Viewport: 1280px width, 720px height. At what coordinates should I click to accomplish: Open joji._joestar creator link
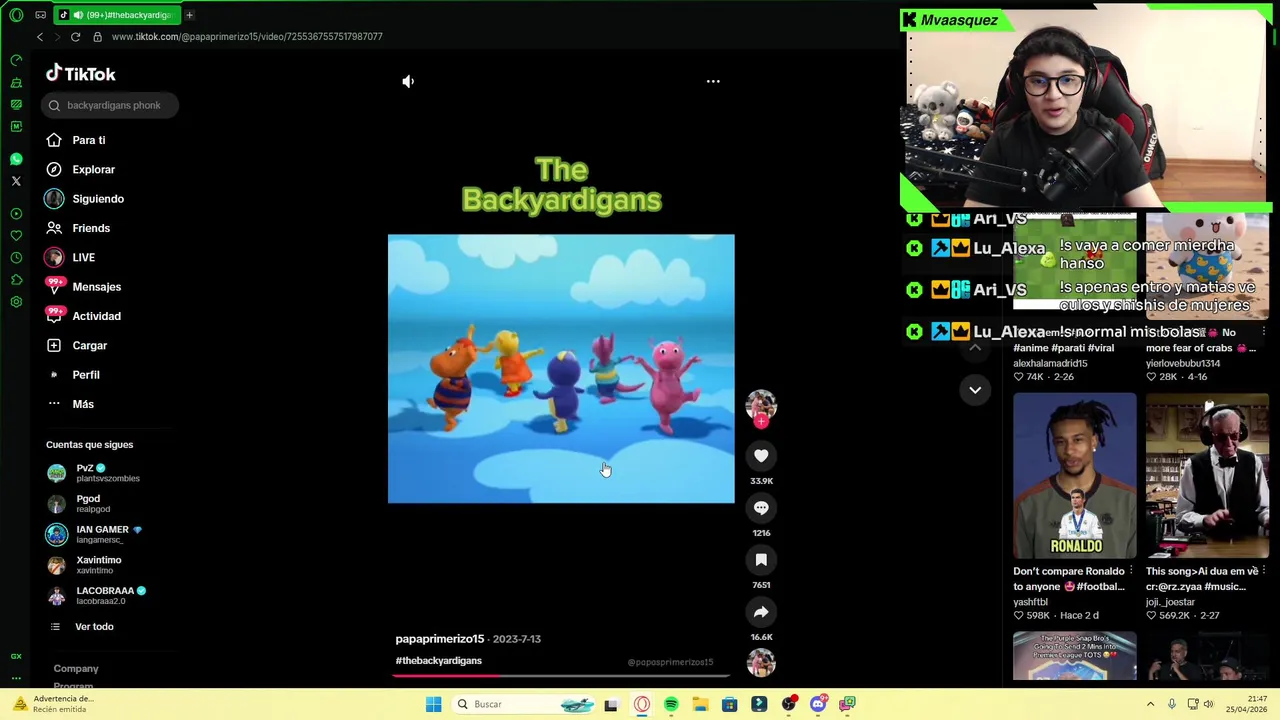[1170, 602]
